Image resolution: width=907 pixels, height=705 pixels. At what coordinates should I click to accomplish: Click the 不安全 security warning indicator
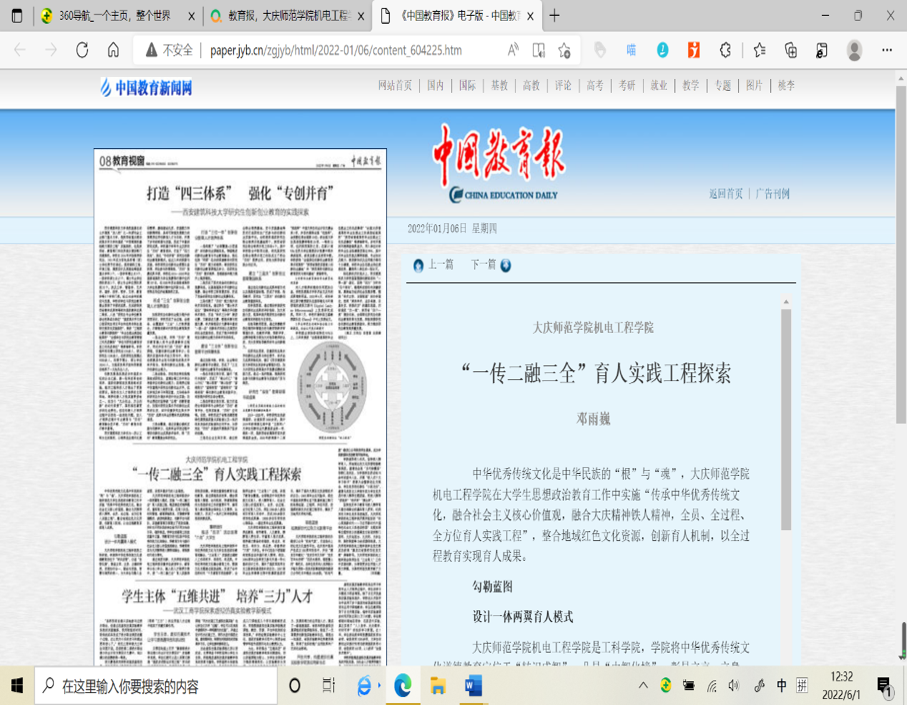coord(169,50)
